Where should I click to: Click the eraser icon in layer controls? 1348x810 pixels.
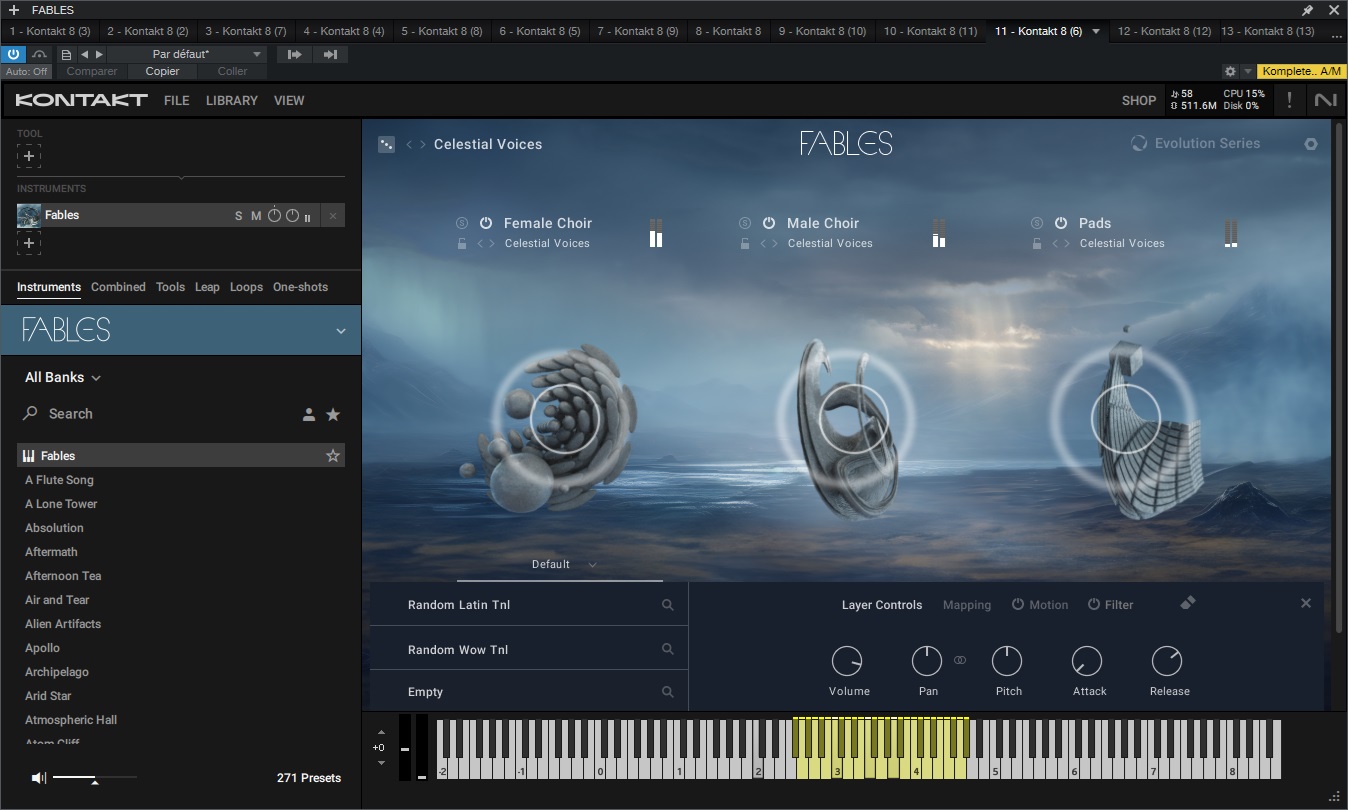(1187, 603)
